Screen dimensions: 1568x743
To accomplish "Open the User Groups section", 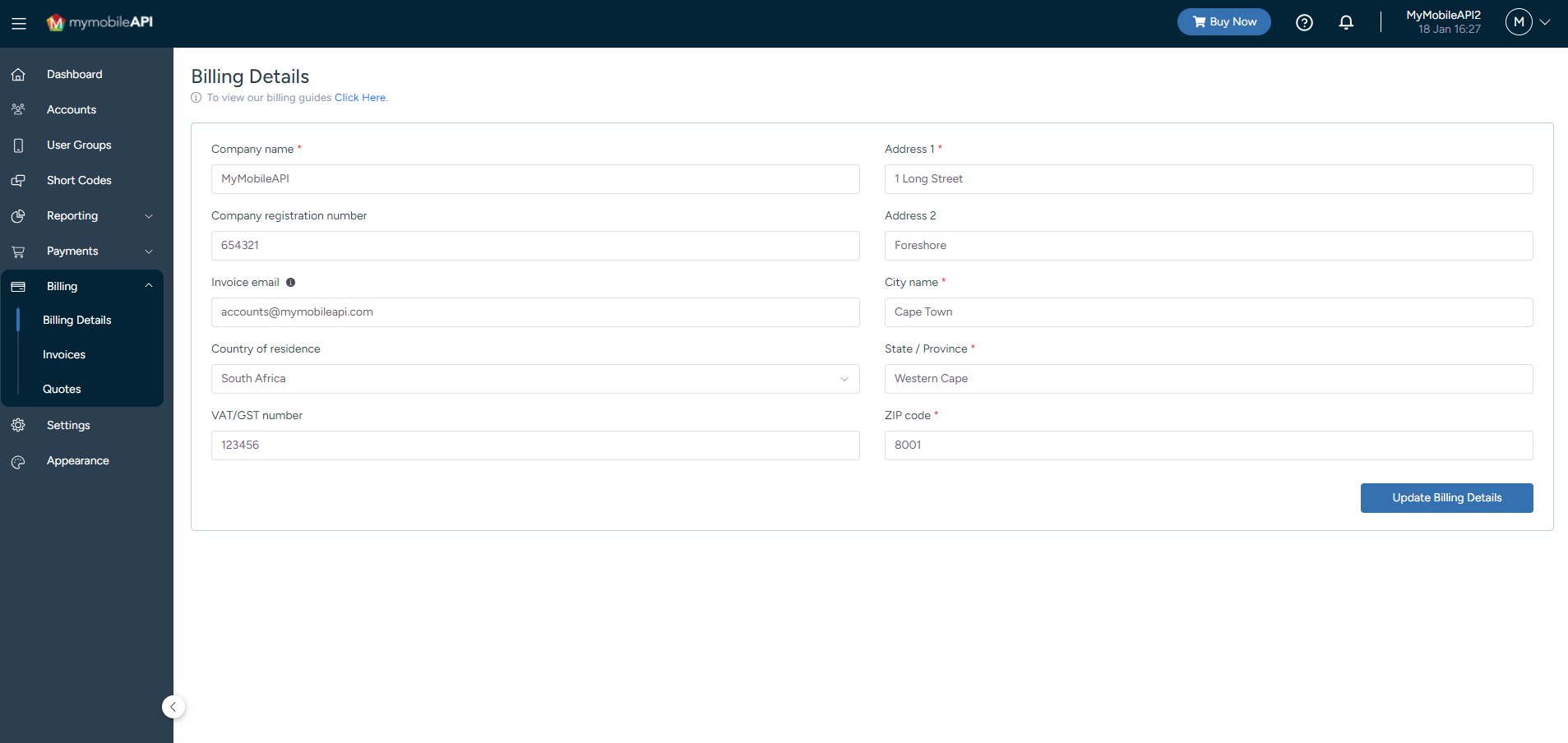I will click(79, 145).
